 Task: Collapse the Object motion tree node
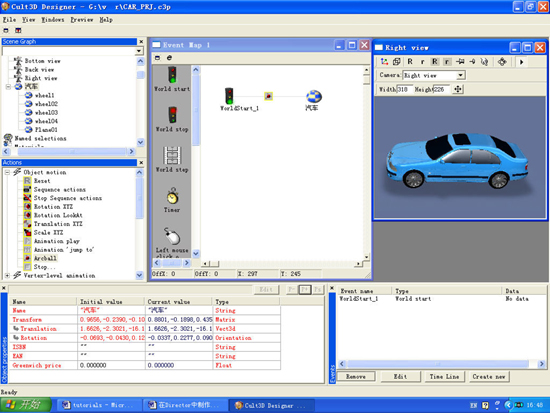(7, 172)
